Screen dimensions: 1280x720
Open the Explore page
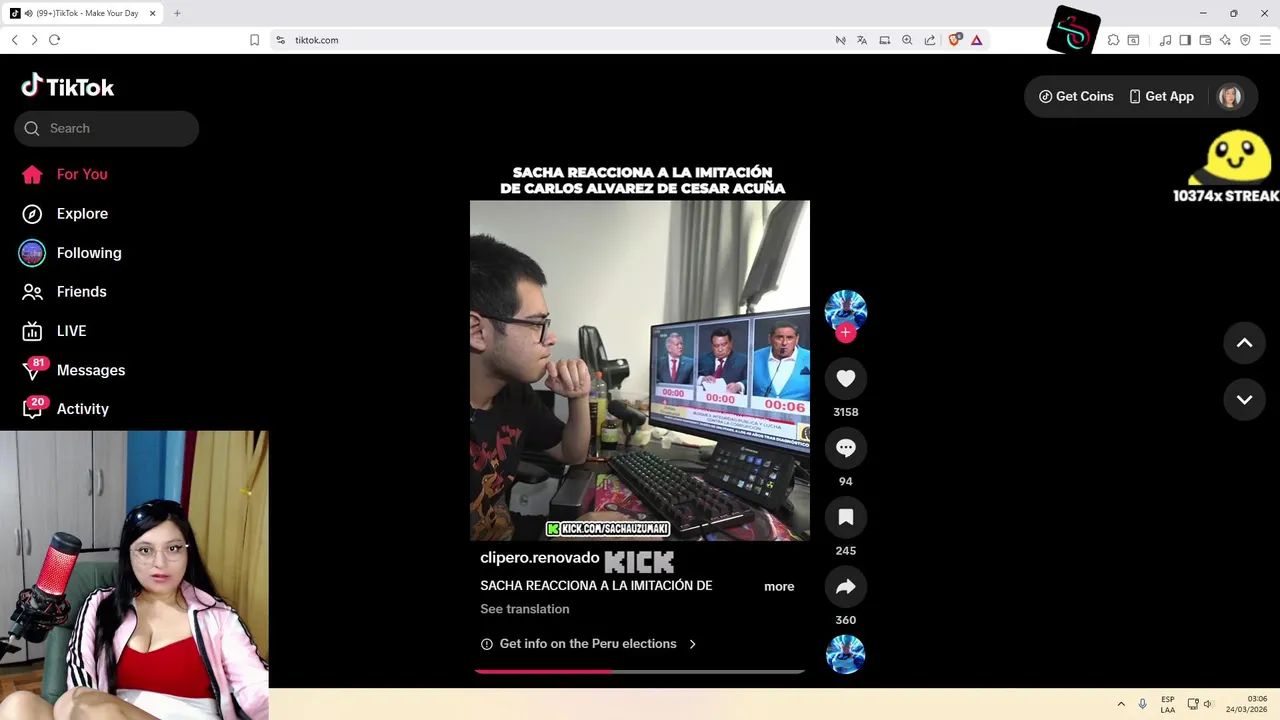[x=64, y=214]
